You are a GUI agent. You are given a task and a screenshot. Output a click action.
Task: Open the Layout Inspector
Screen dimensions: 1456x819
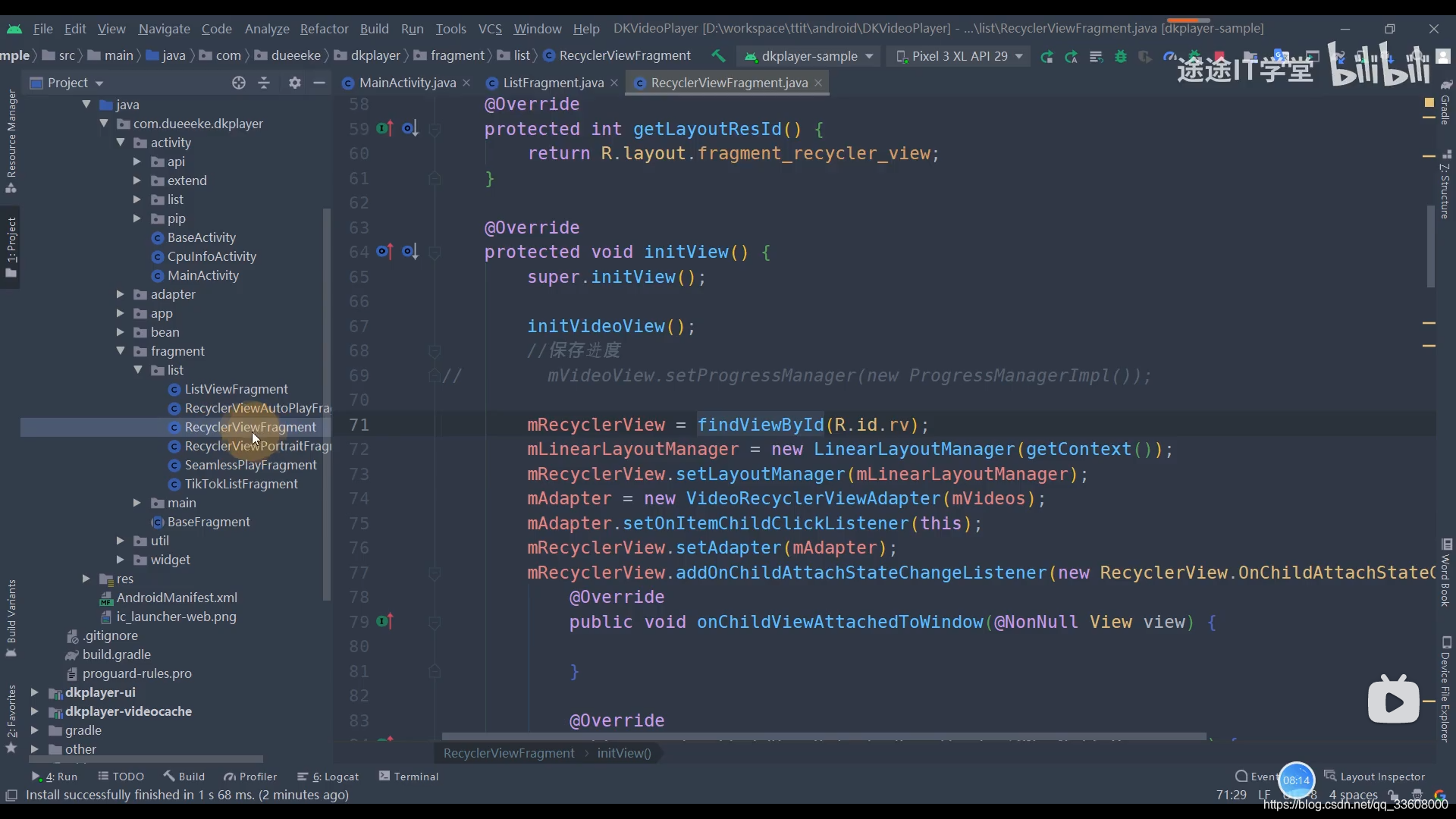click(x=1375, y=777)
